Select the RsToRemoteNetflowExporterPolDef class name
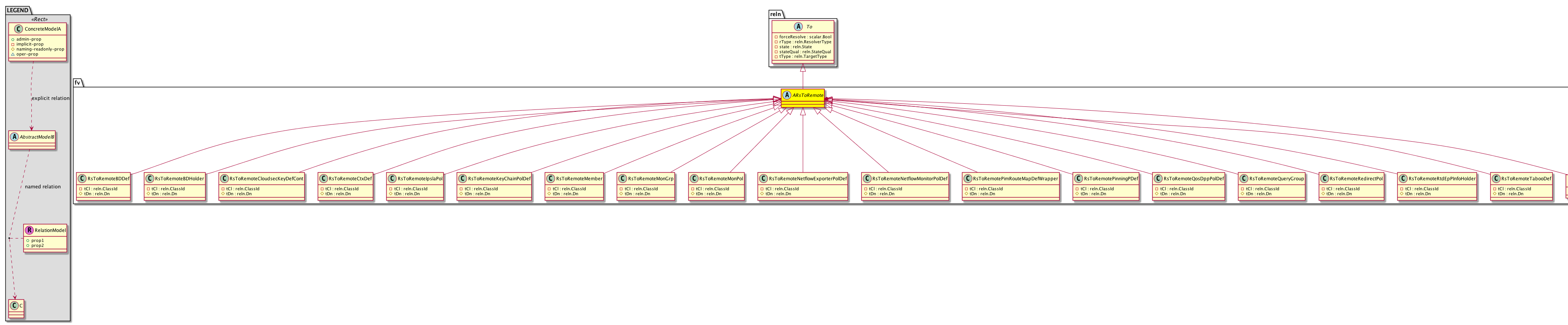The image size is (1568, 325). (x=808, y=179)
